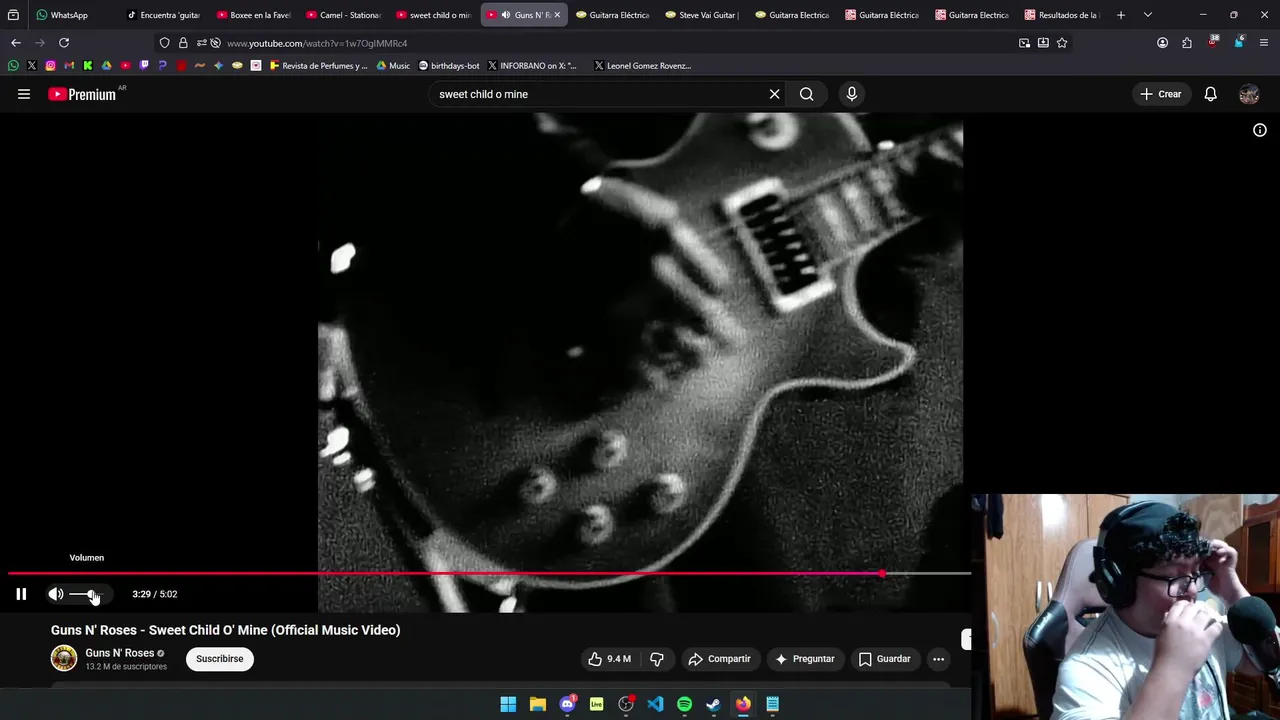Open the tracking protection shield icon
This screenshot has width=1280, height=720.
click(164, 43)
